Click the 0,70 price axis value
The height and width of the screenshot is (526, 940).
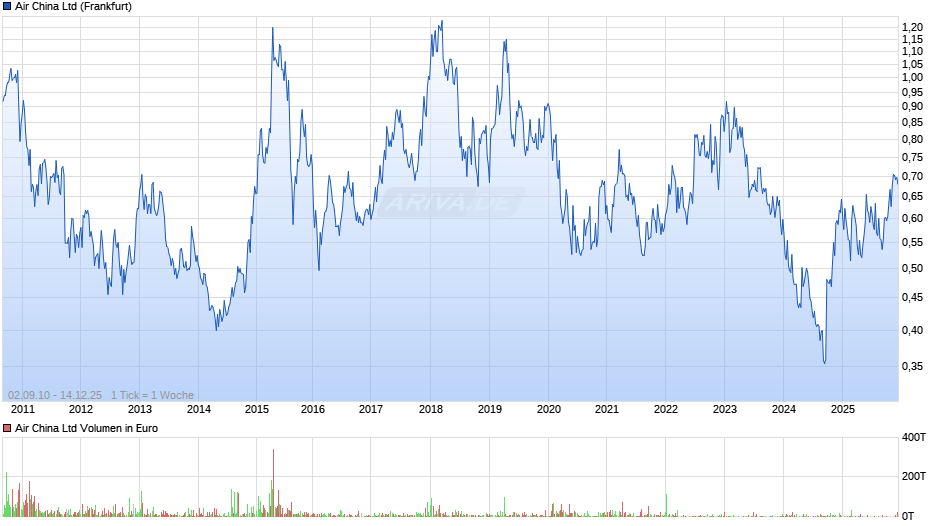coord(912,176)
